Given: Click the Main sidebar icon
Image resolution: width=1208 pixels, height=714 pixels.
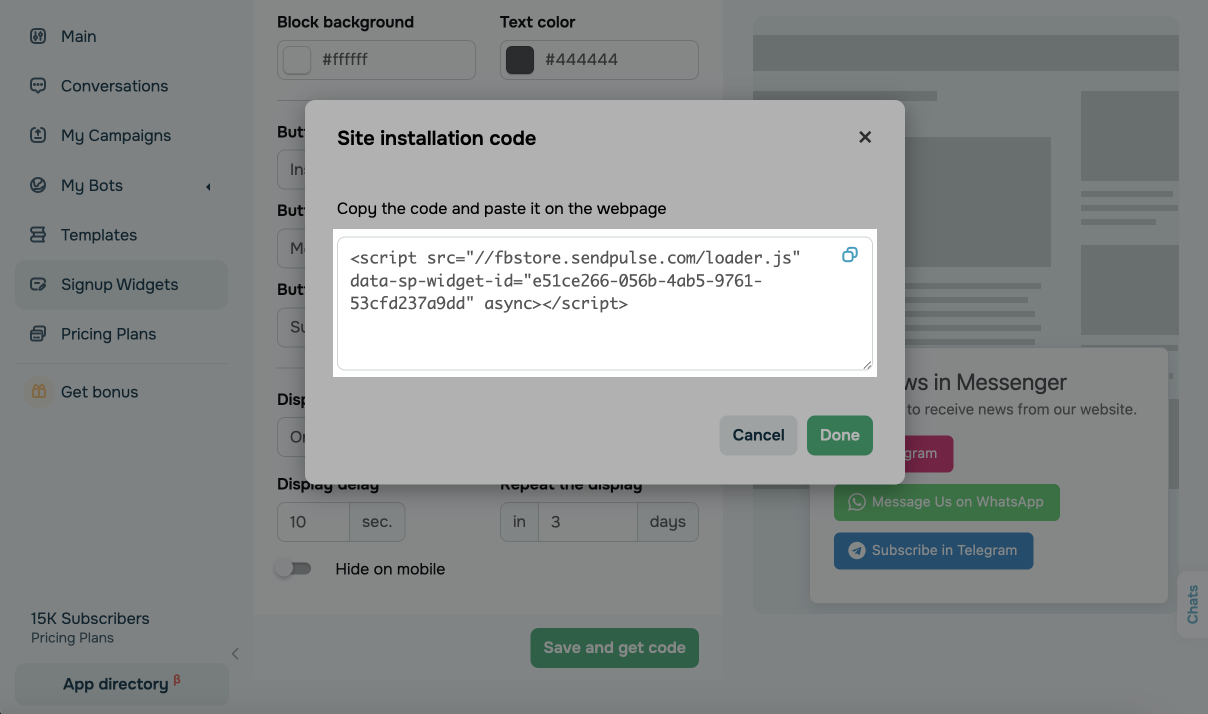Looking at the screenshot, I should tap(38, 36).
